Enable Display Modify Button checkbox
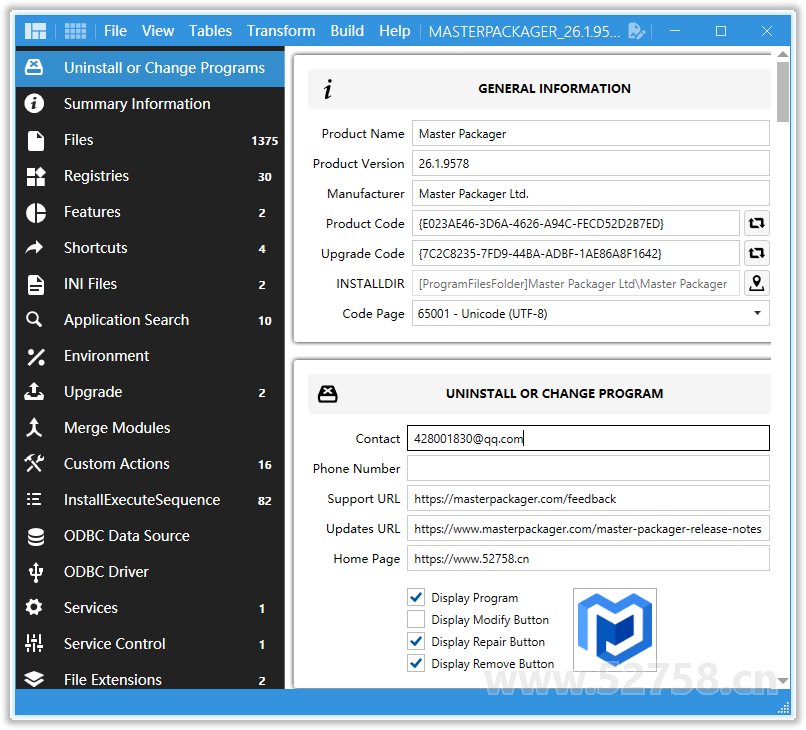The width and height of the screenshot is (806, 730). coord(416,619)
